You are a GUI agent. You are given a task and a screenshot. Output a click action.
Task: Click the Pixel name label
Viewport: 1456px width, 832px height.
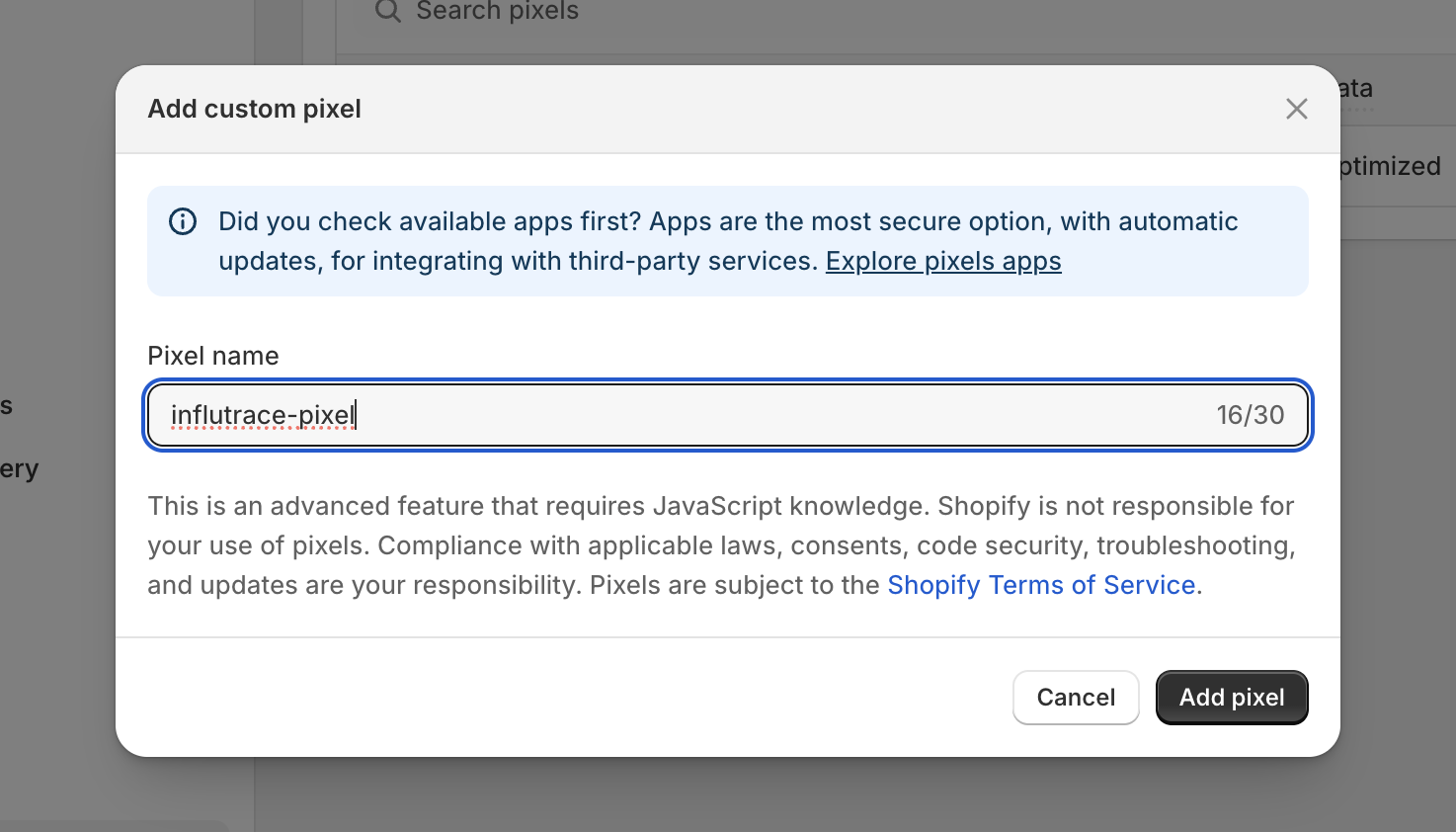(213, 356)
